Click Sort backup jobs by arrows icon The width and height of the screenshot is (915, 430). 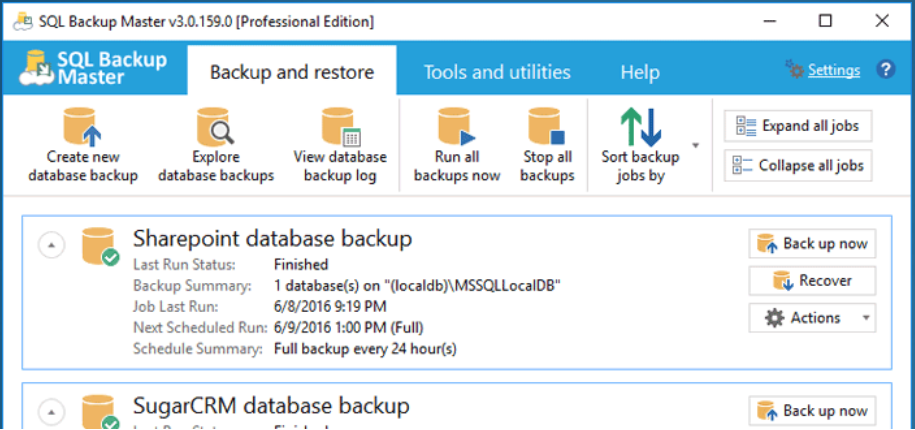coord(640,127)
